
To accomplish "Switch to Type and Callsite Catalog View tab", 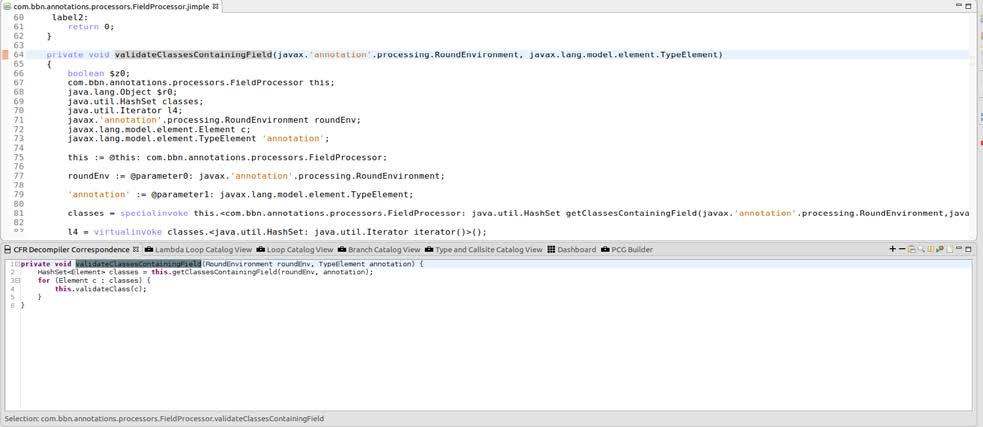I will [x=483, y=250].
